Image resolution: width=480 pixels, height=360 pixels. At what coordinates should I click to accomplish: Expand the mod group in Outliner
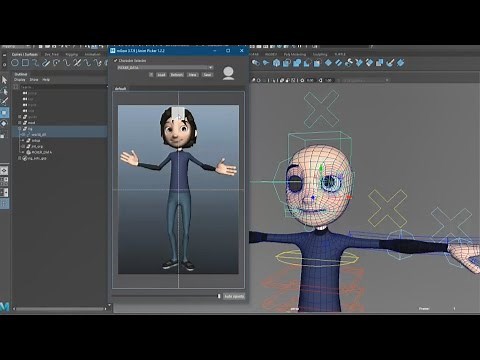pyautogui.click(x=20, y=123)
